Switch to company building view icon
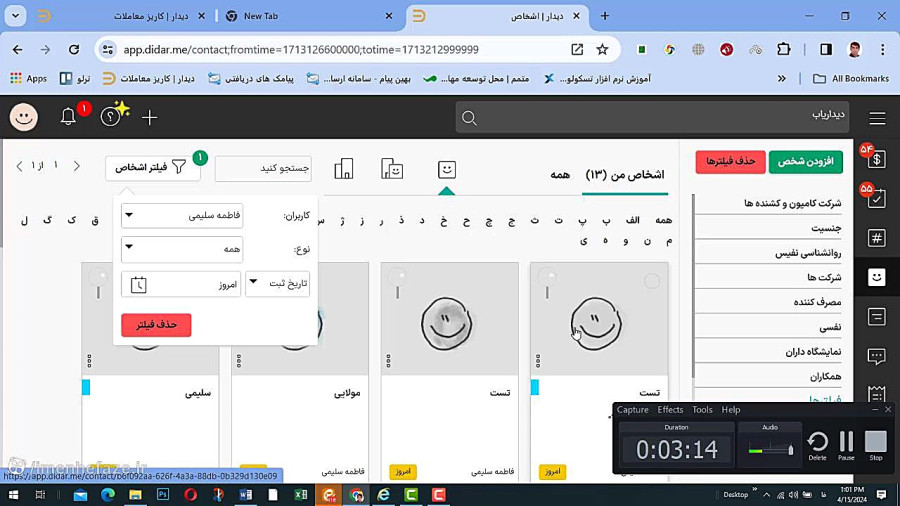900x506 pixels. (344, 169)
